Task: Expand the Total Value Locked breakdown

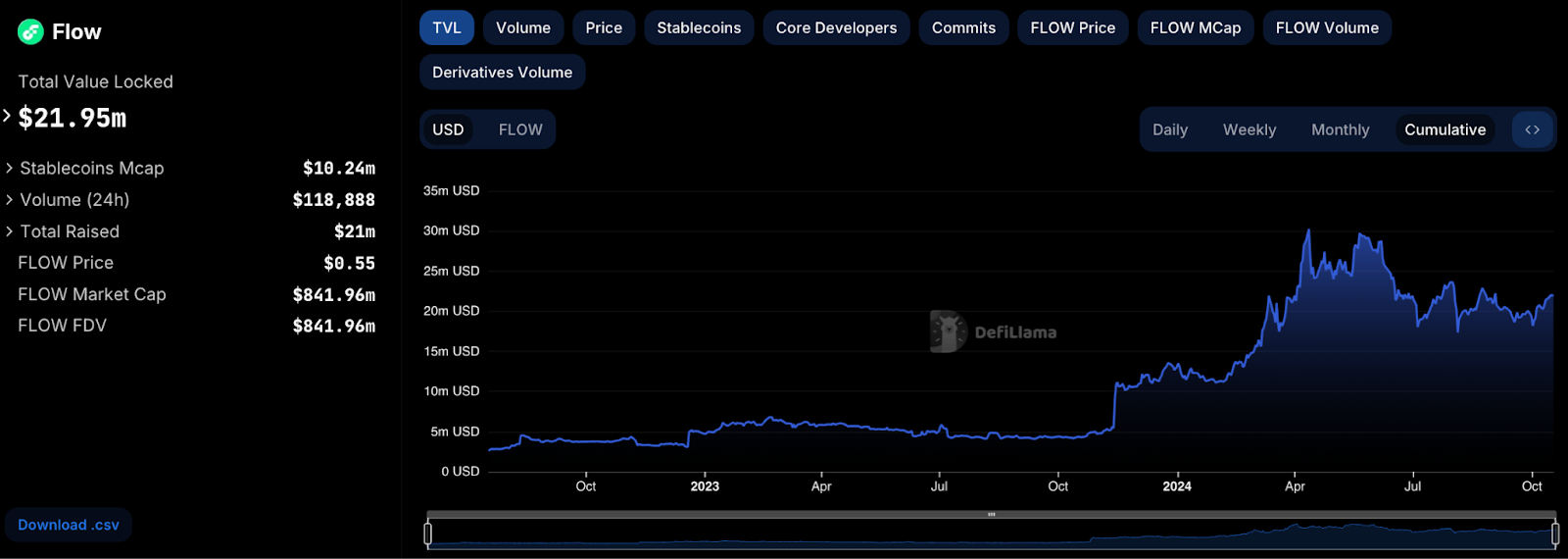Action: coord(7,116)
